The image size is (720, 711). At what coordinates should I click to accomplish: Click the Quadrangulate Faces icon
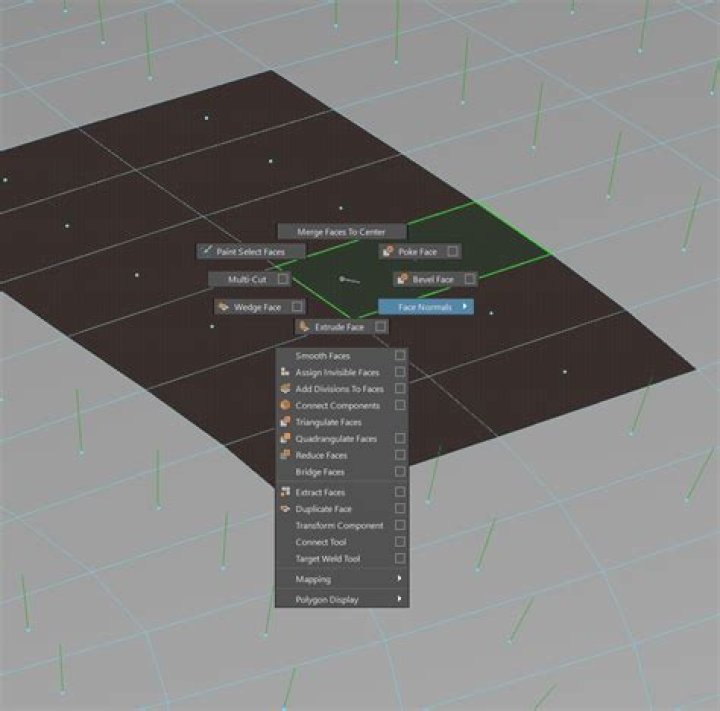[x=285, y=438]
